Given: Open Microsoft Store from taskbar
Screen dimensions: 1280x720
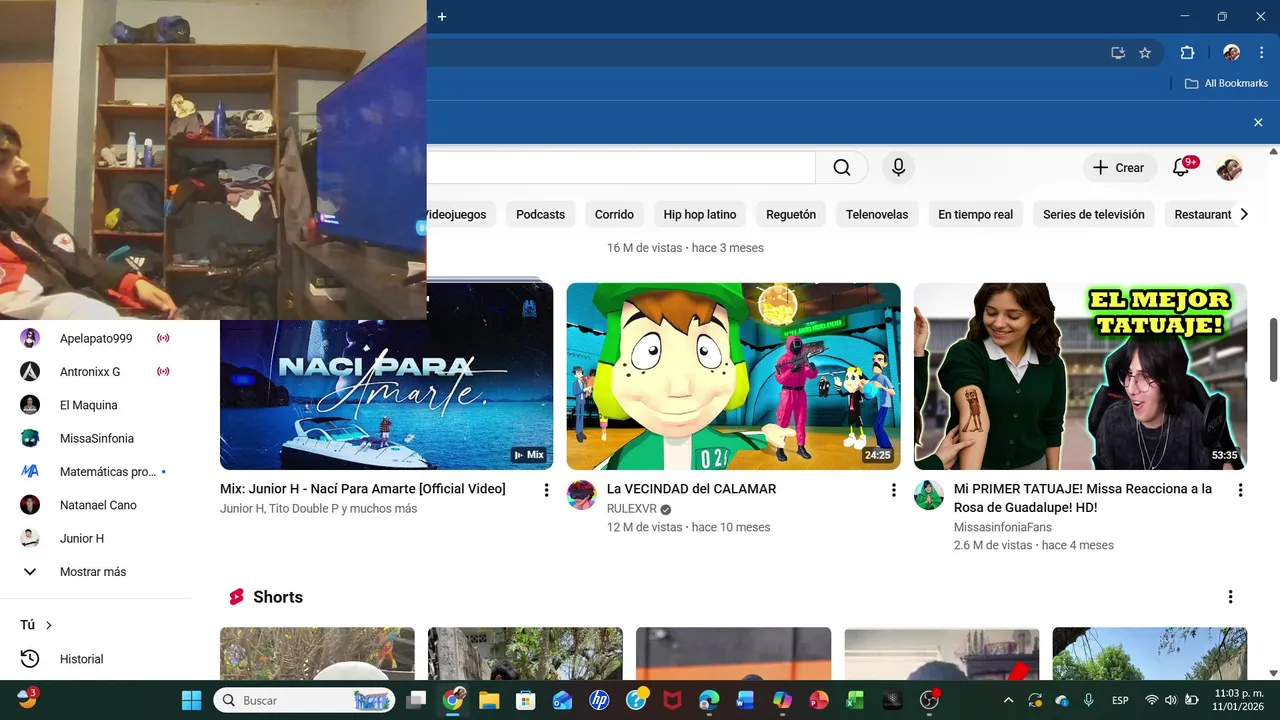Looking at the screenshot, I should pos(525,700).
